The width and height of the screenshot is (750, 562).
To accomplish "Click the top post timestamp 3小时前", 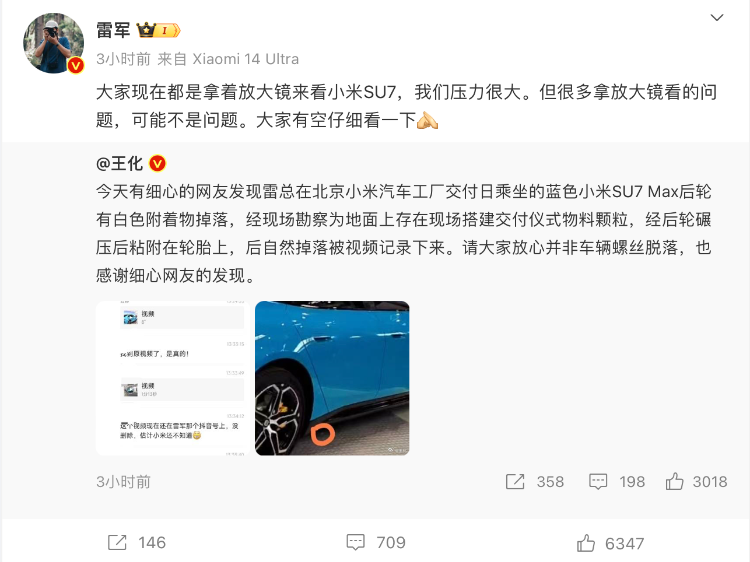I will pyautogui.click(x=123, y=59).
